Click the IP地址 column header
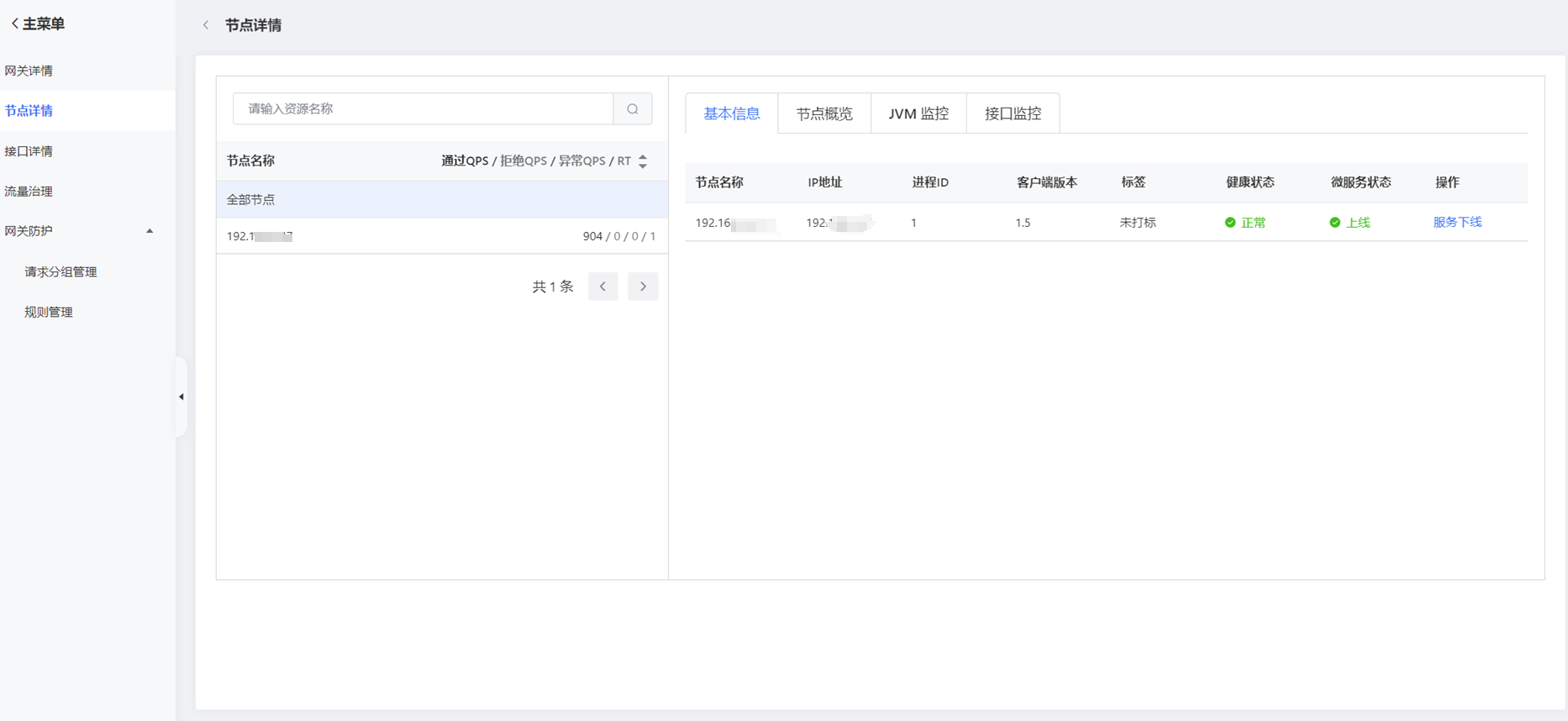The width and height of the screenshot is (1568, 721). click(x=824, y=182)
